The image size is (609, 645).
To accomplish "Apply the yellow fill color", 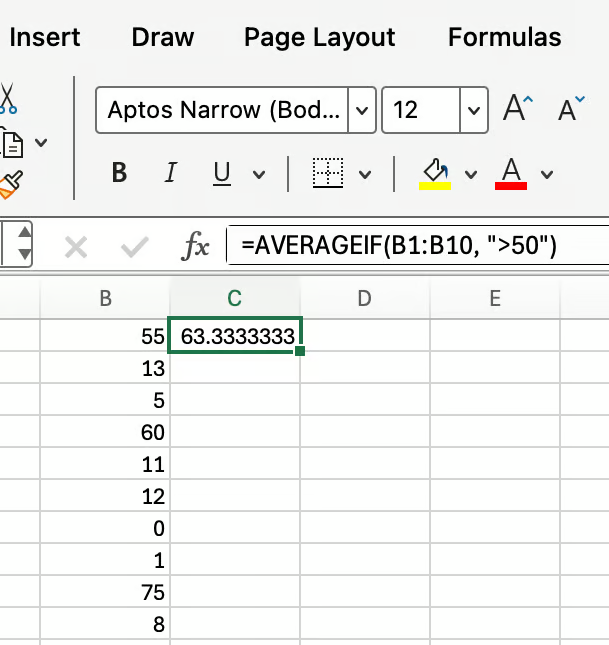I will 435,173.
